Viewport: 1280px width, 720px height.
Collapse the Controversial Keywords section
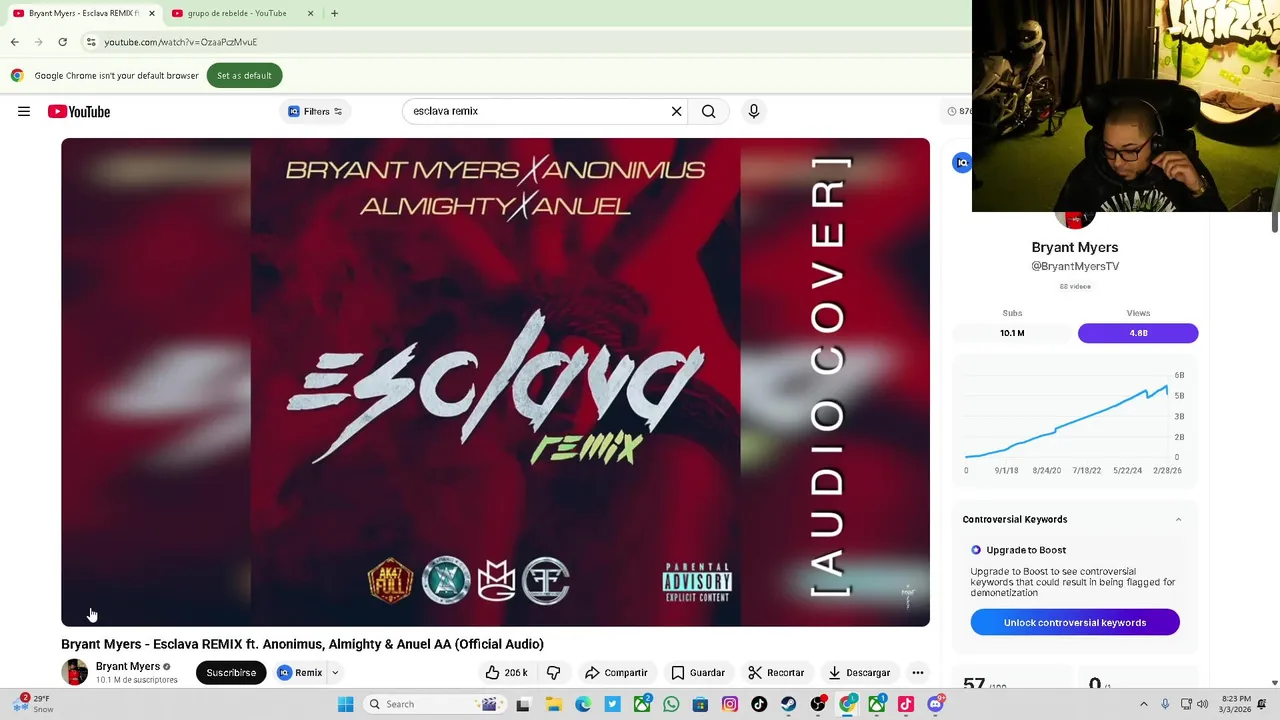(1178, 520)
